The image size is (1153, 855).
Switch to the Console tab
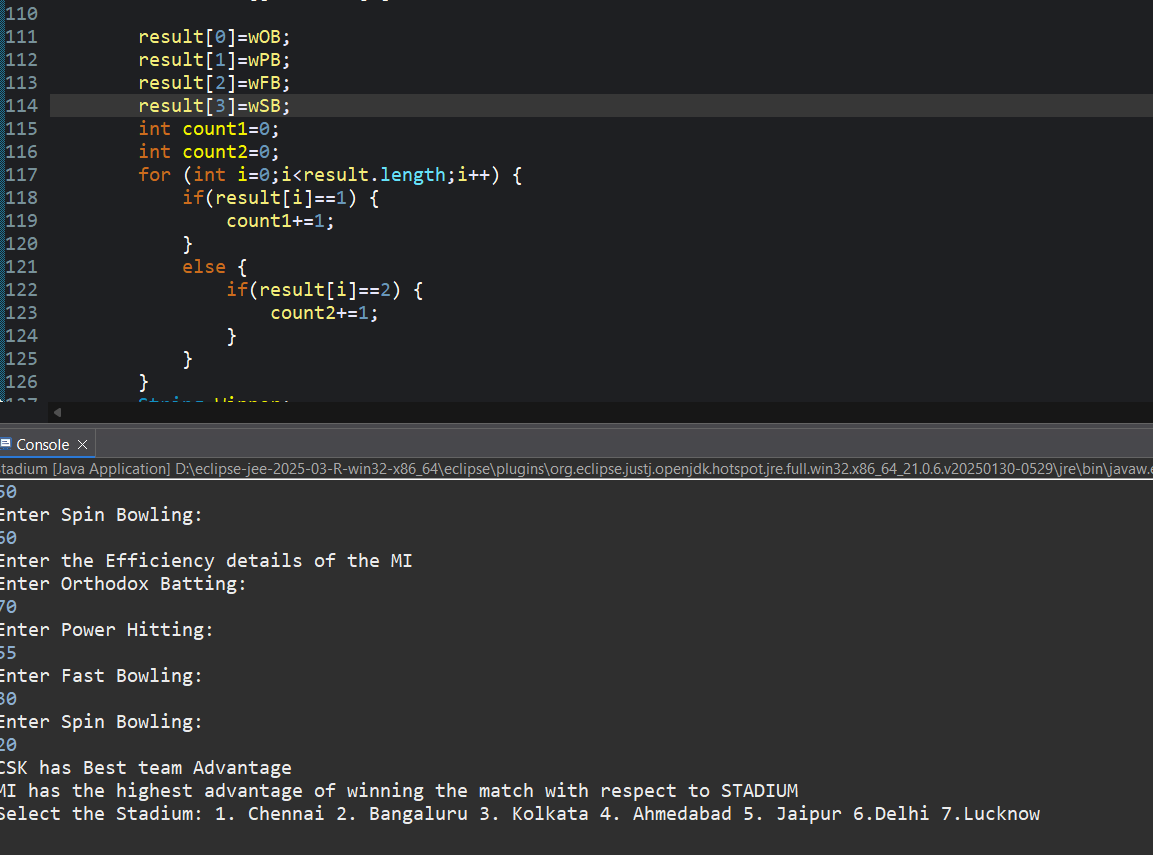[x=45, y=444]
